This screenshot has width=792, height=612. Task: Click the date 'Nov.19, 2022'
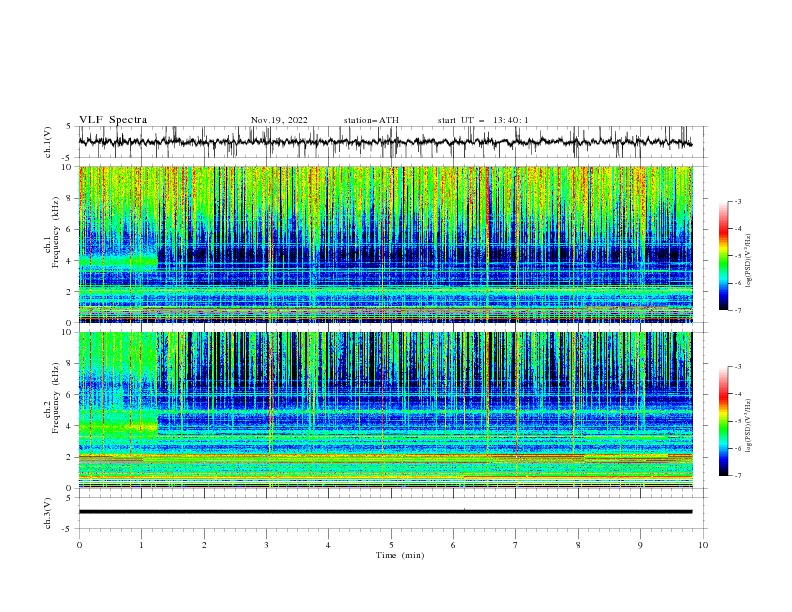pyautogui.click(x=279, y=120)
